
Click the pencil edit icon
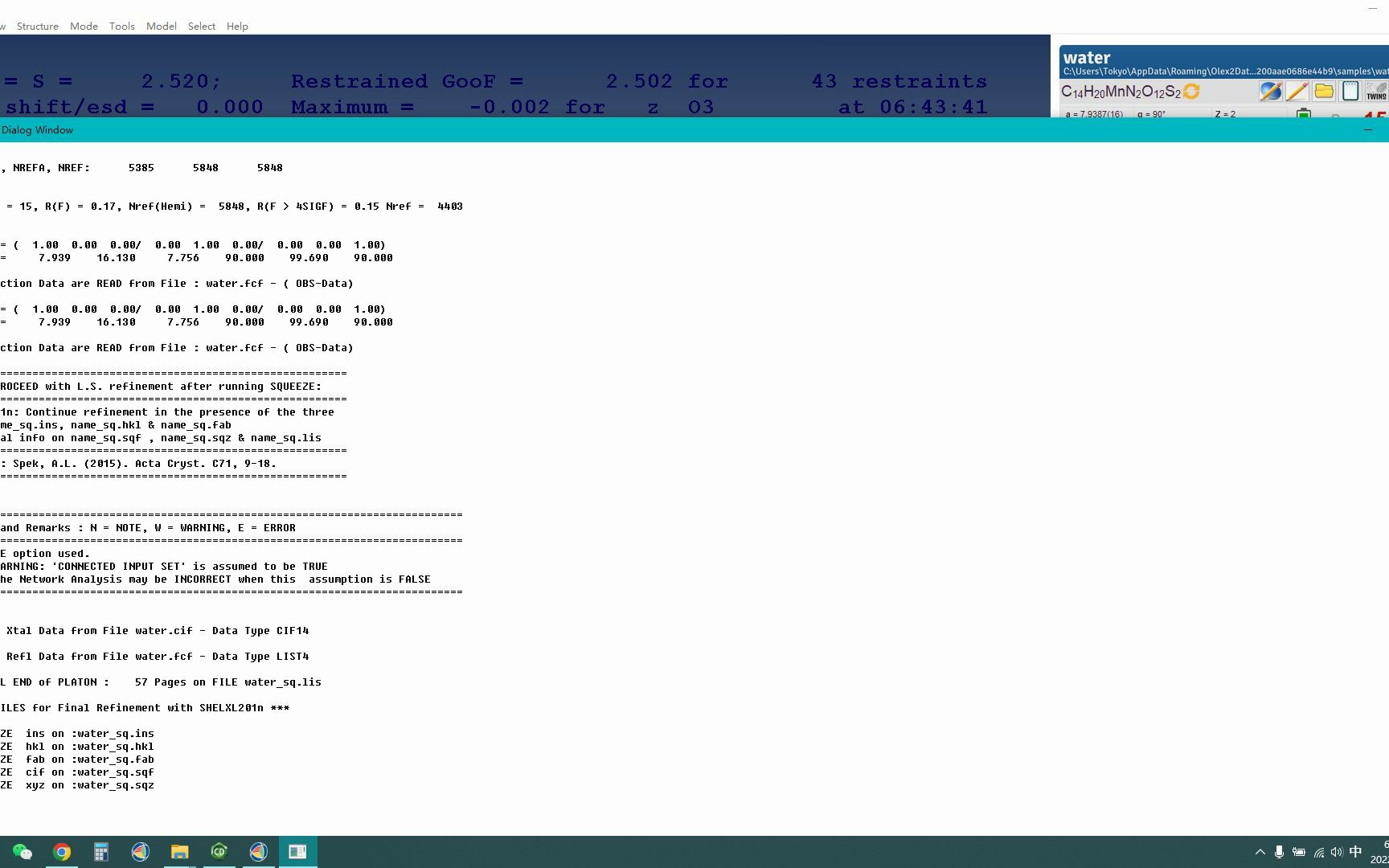click(x=1297, y=91)
